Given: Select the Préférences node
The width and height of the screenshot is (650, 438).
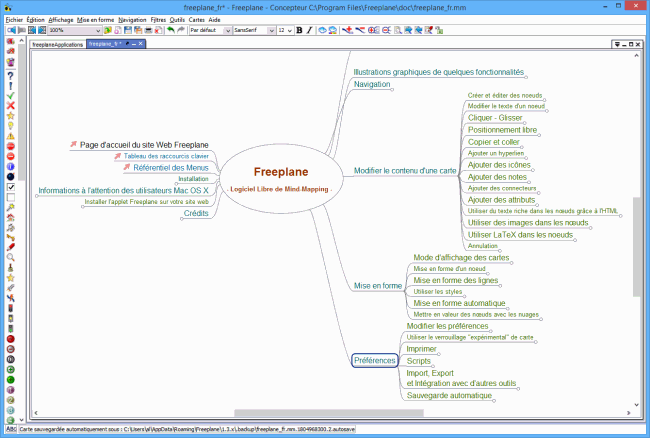Looking at the screenshot, I should pos(375,361).
